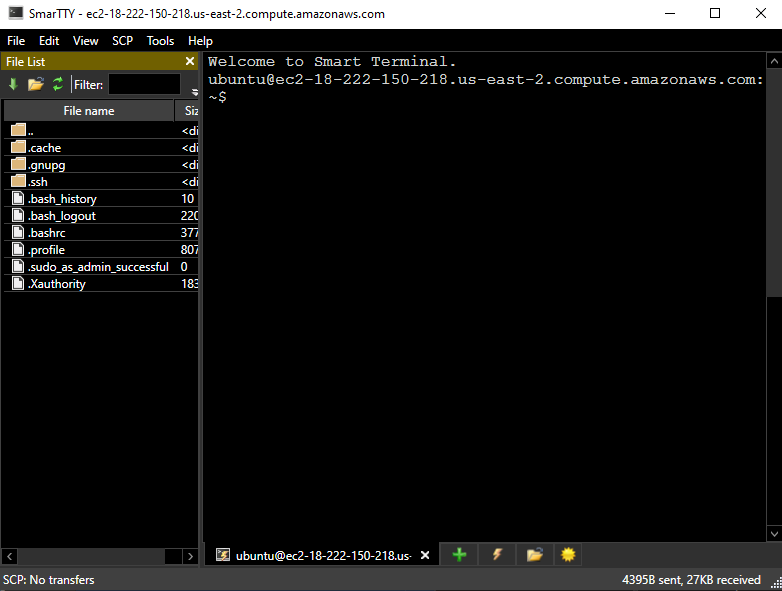The image size is (782, 591).
Task: Select the .Xauthority file
Action: tap(101, 283)
